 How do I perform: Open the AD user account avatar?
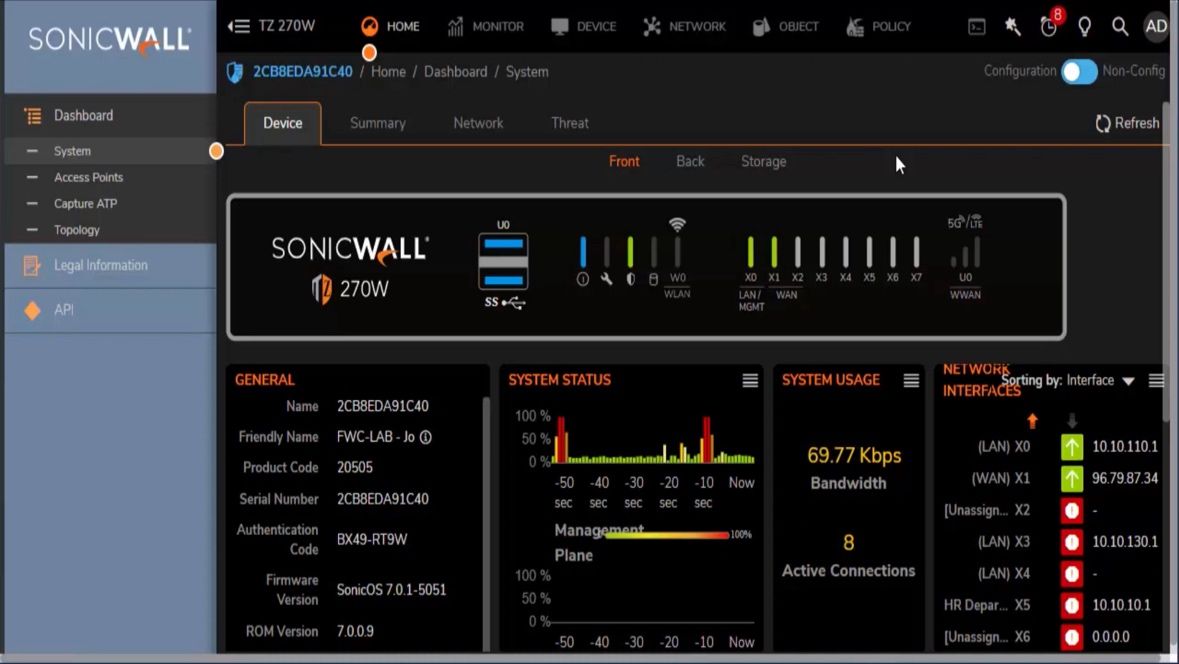1156,26
